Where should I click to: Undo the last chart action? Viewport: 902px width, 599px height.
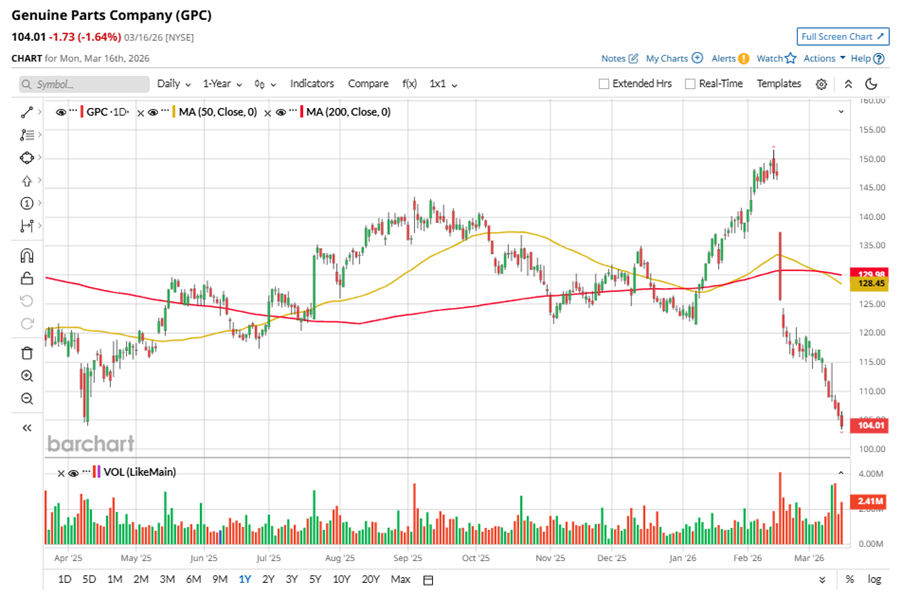point(26,301)
